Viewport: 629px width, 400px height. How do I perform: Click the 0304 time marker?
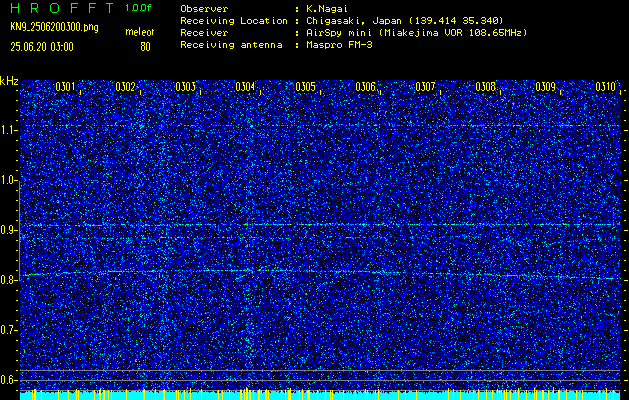pos(245,87)
